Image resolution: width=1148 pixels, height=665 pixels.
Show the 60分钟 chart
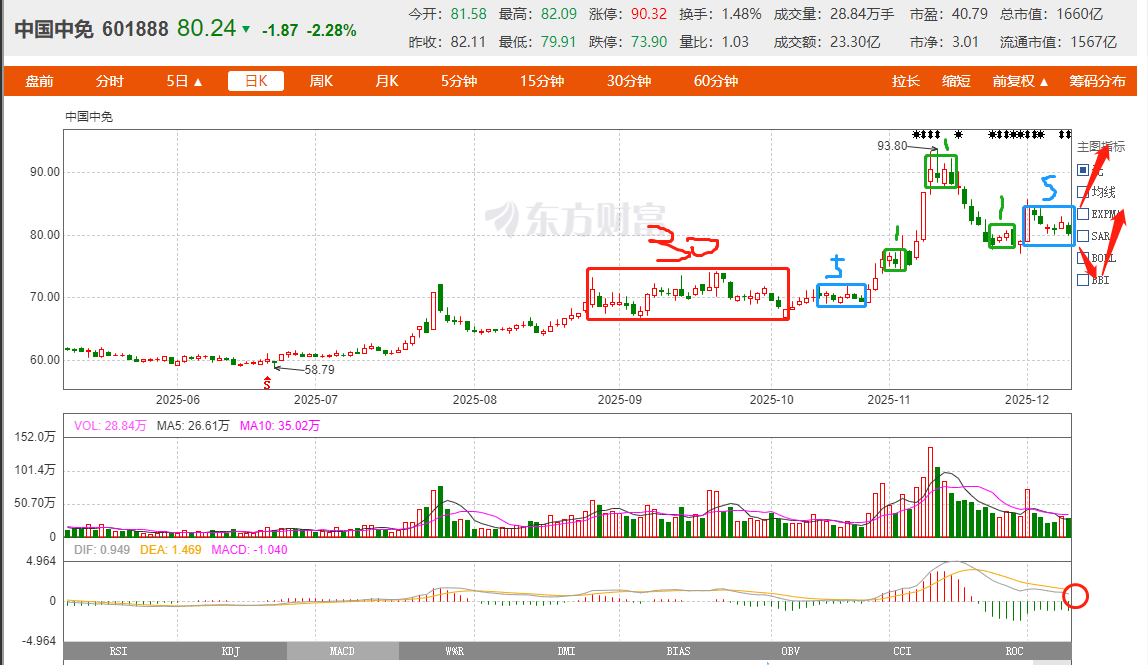click(x=716, y=81)
